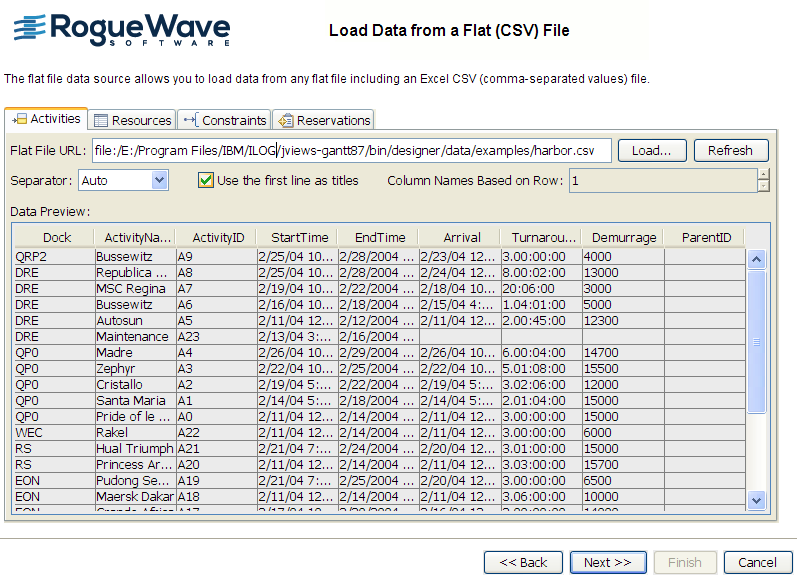Click the StartTime column header
797x579 pixels.
[299, 237]
